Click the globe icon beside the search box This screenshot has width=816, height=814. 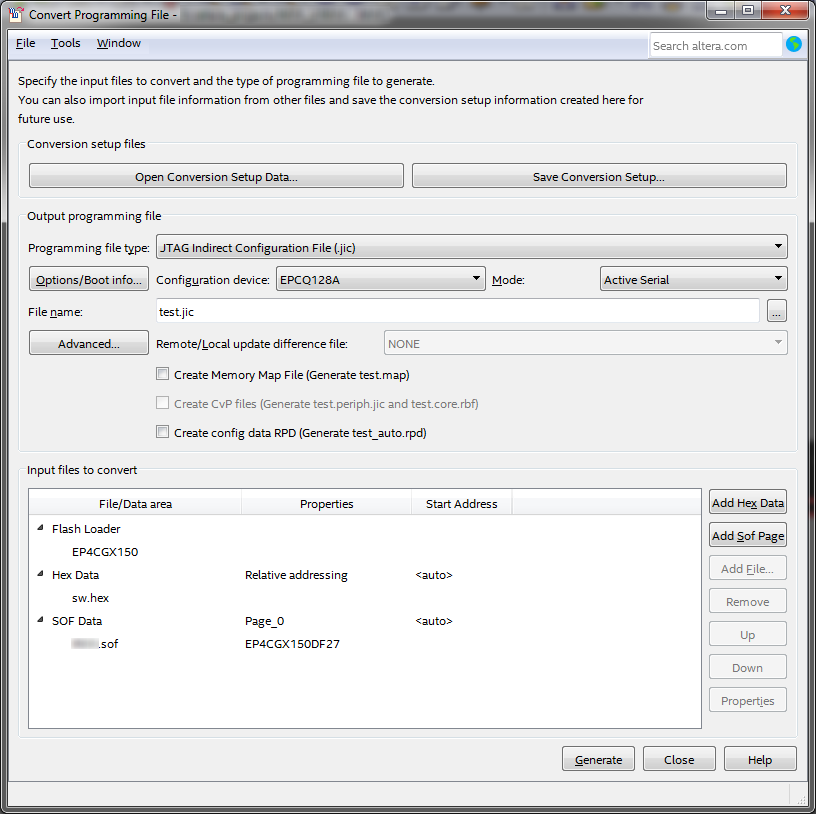coord(794,45)
